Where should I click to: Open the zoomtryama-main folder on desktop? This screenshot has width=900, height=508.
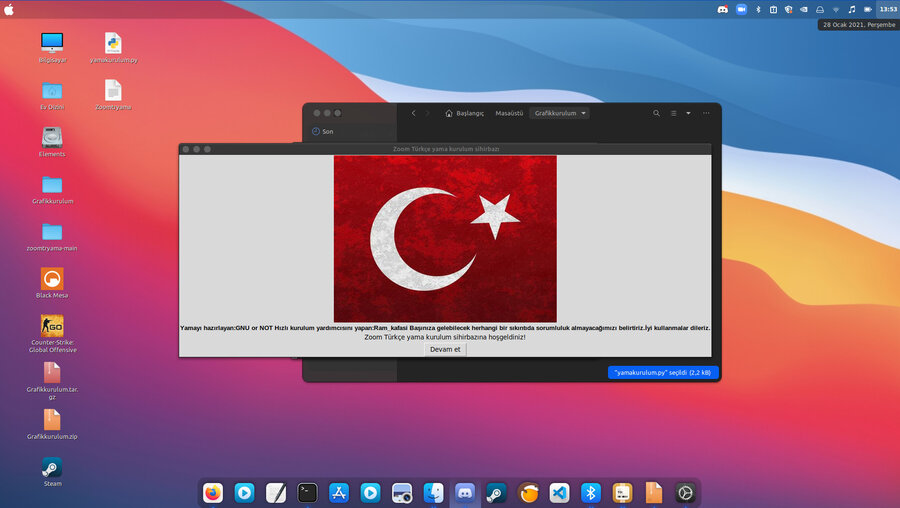coord(52,236)
